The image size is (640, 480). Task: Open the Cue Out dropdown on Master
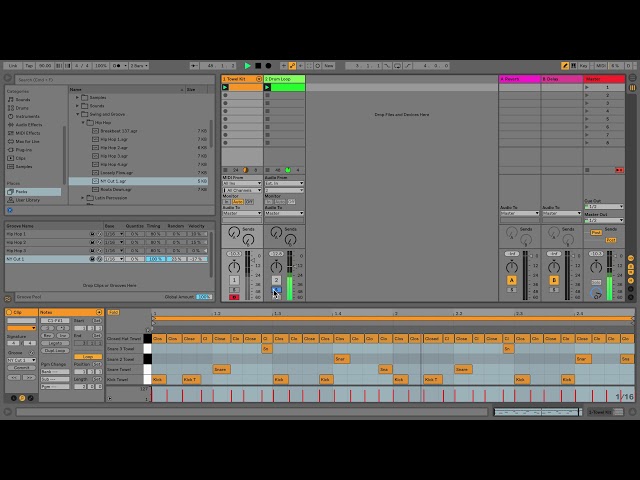pos(604,207)
